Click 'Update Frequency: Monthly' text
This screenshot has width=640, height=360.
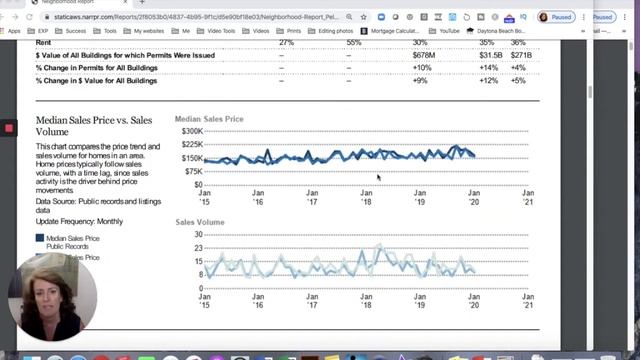point(79,221)
